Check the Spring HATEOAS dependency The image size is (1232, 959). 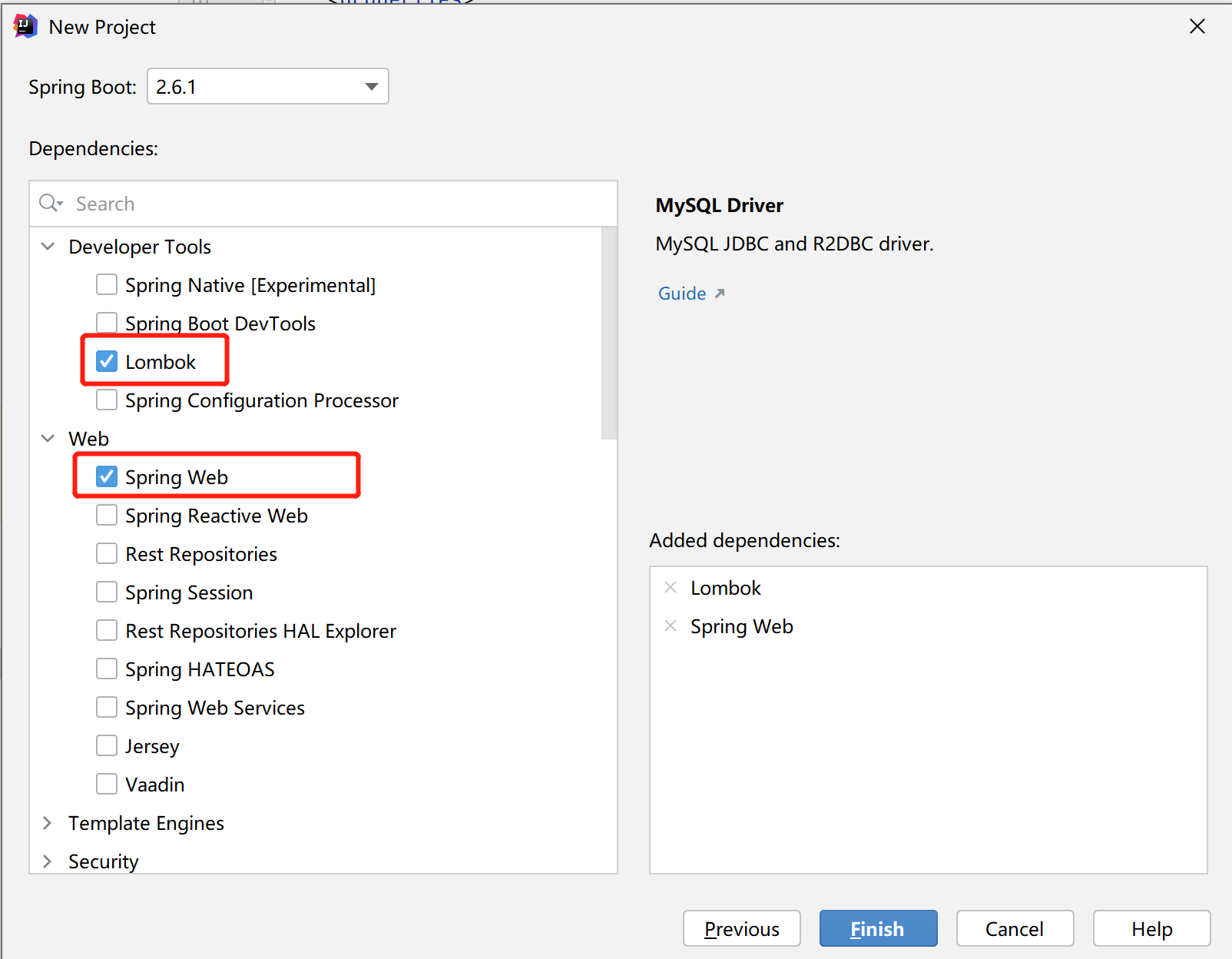pos(107,669)
